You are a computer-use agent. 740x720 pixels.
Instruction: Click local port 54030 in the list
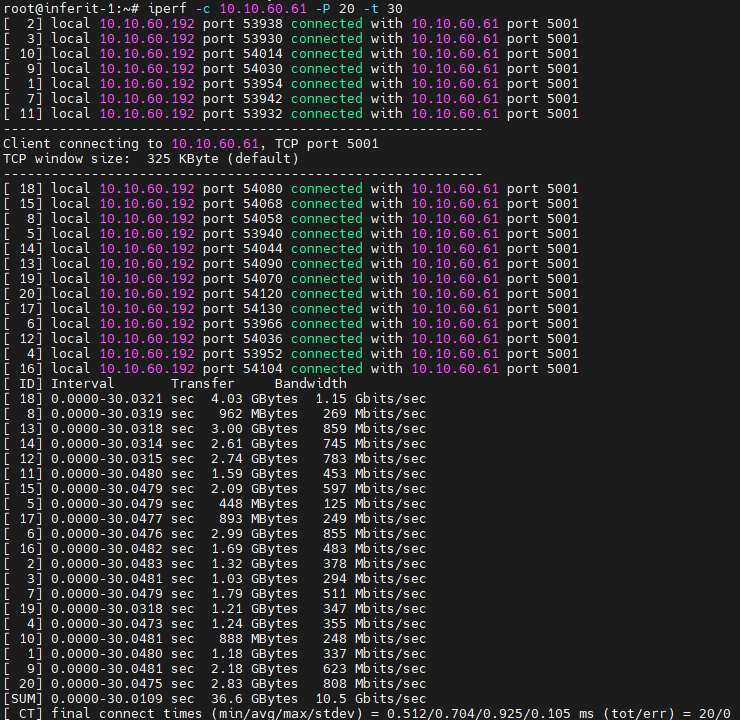click(263, 69)
